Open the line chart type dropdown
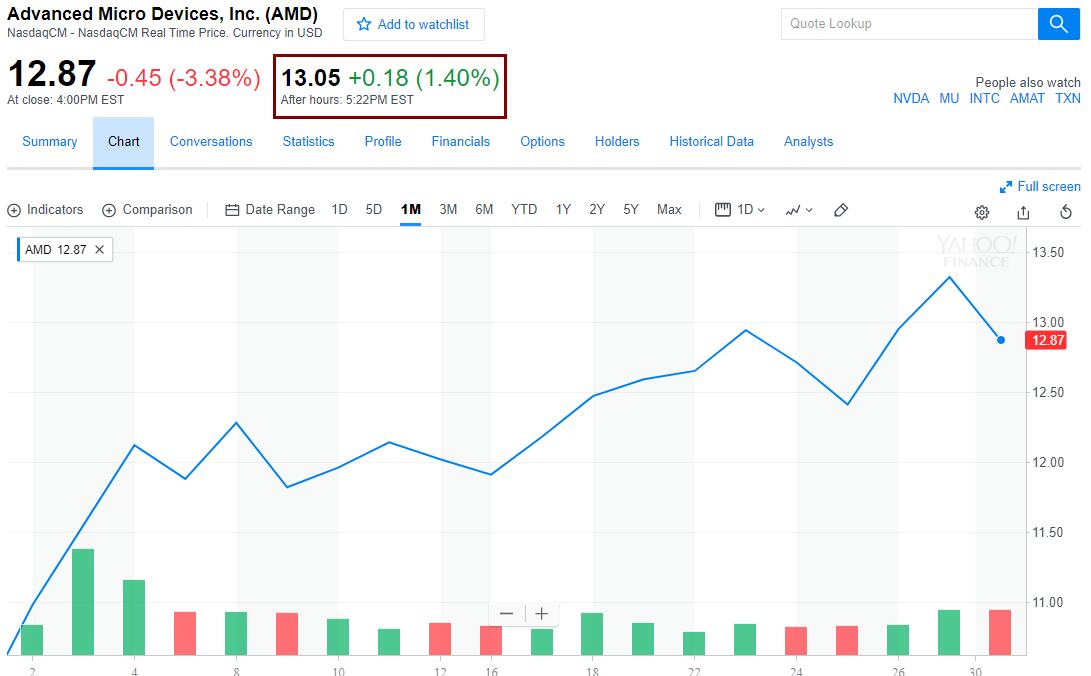The height and width of the screenshot is (676, 1091). (799, 210)
